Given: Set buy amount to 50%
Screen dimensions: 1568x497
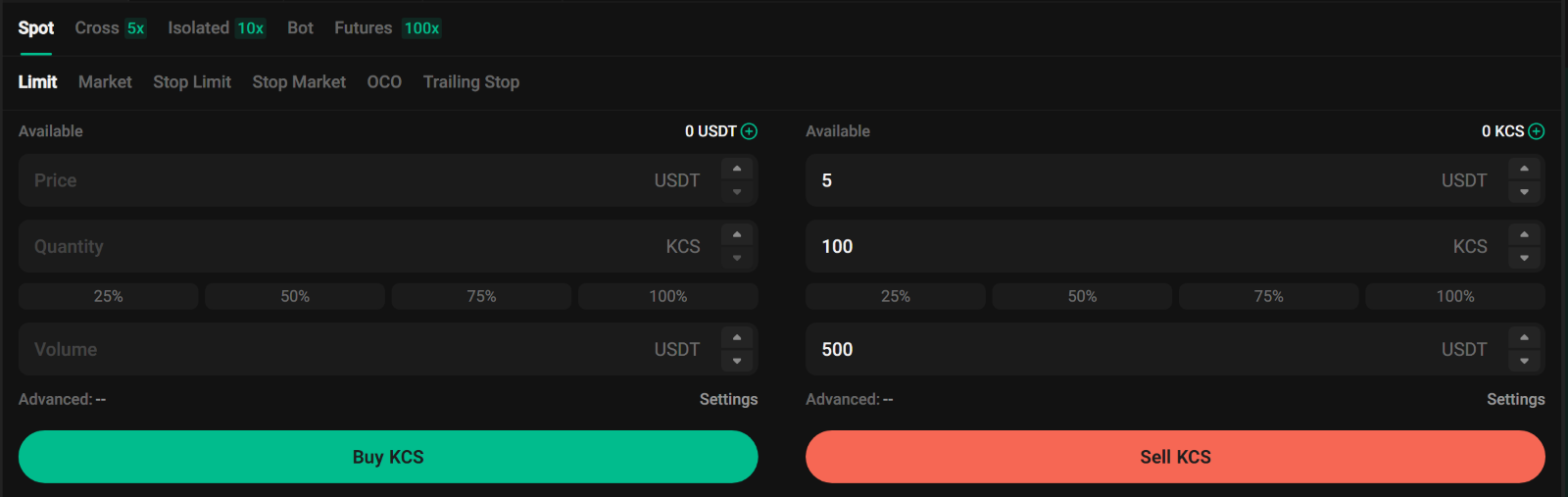Looking at the screenshot, I should (295, 296).
